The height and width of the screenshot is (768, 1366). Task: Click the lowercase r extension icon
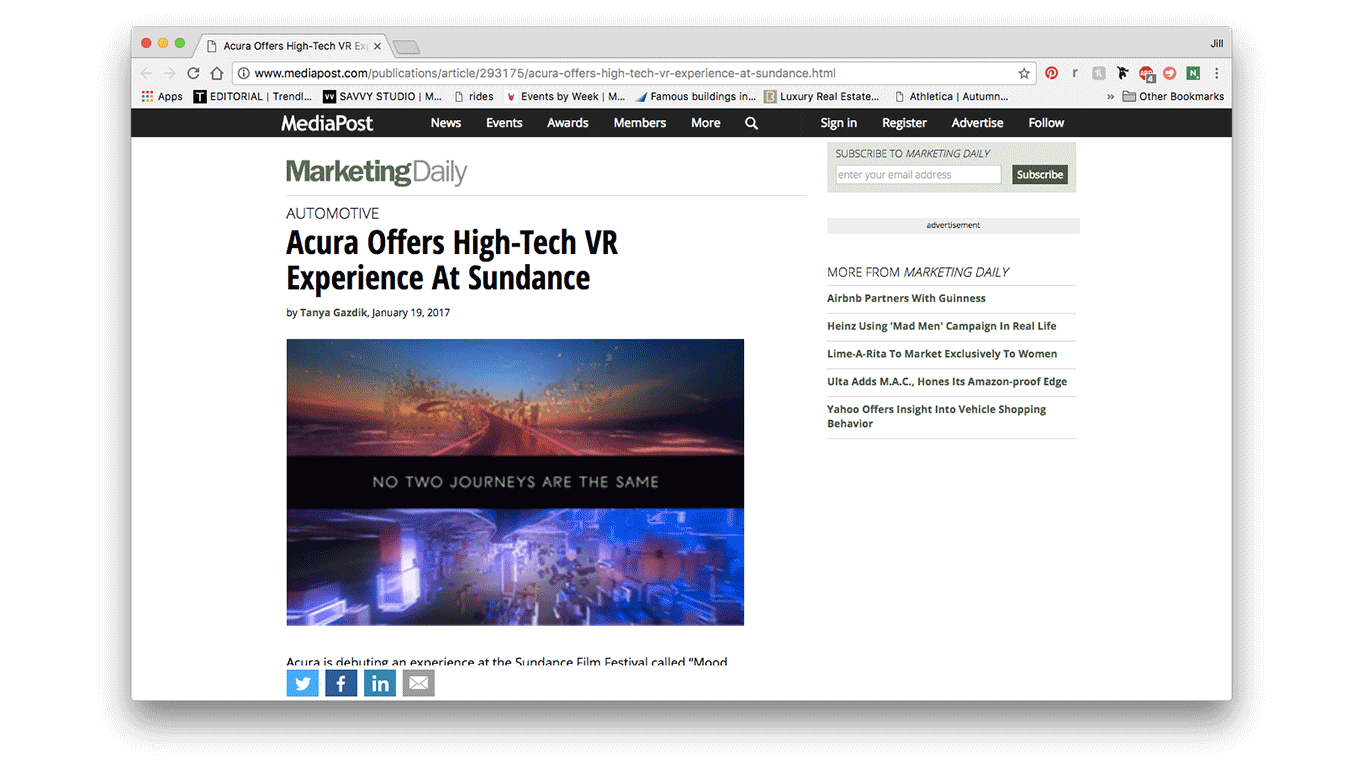1075,73
